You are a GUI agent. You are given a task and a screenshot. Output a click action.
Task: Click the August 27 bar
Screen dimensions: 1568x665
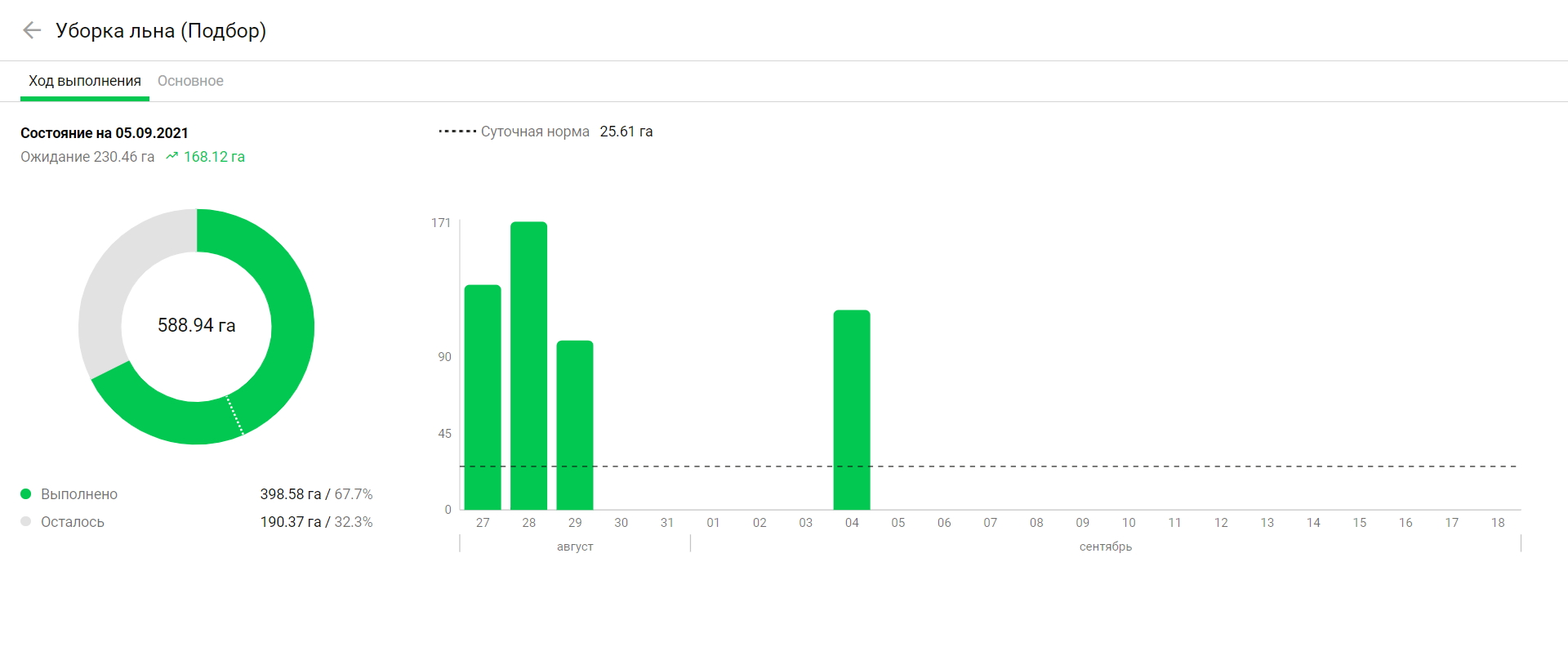tap(483, 397)
